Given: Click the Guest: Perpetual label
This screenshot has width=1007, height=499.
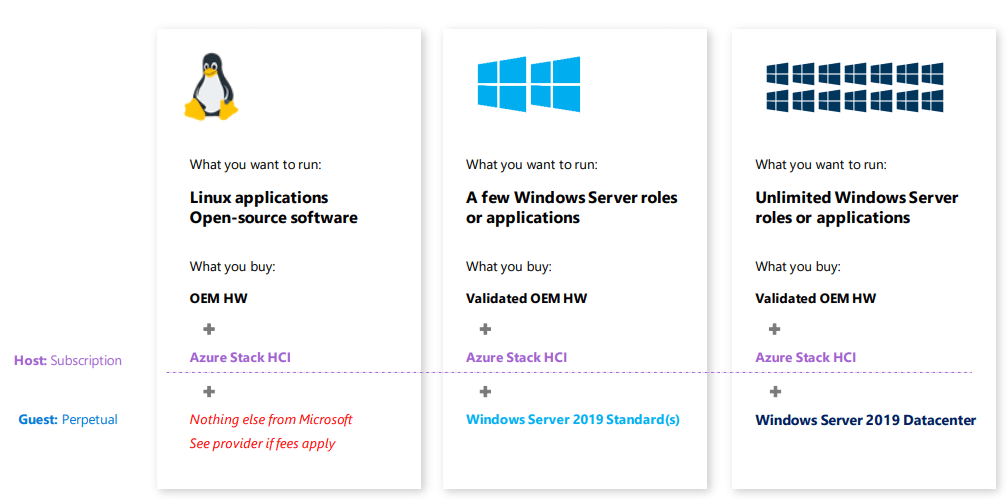Looking at the screenshot, I should coord(68,419).
